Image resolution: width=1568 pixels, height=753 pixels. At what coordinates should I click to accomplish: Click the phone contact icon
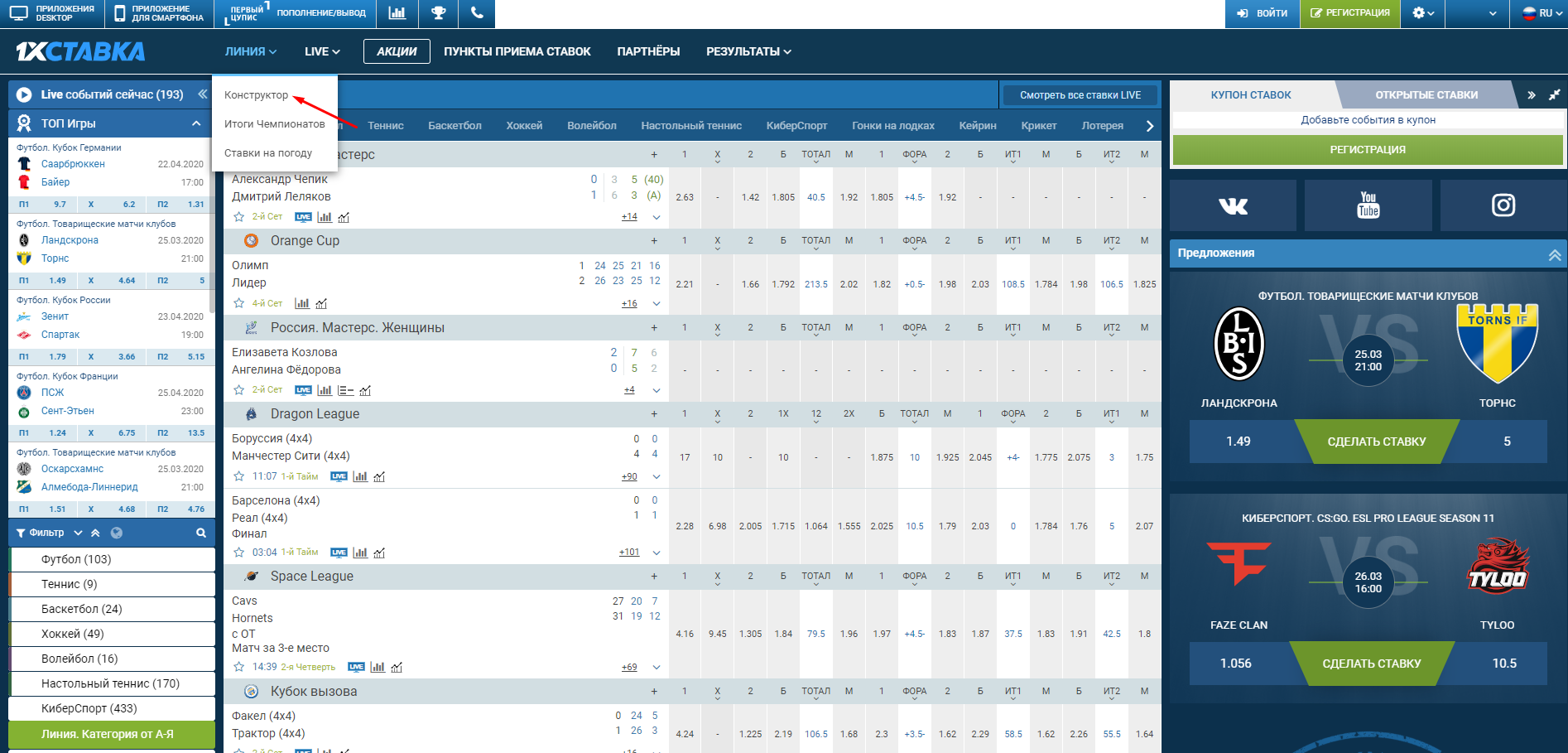[x=476, y=13]
